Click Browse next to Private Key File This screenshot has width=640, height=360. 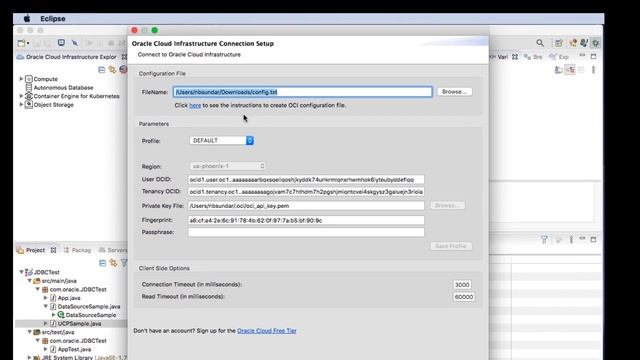click(447, 205)
